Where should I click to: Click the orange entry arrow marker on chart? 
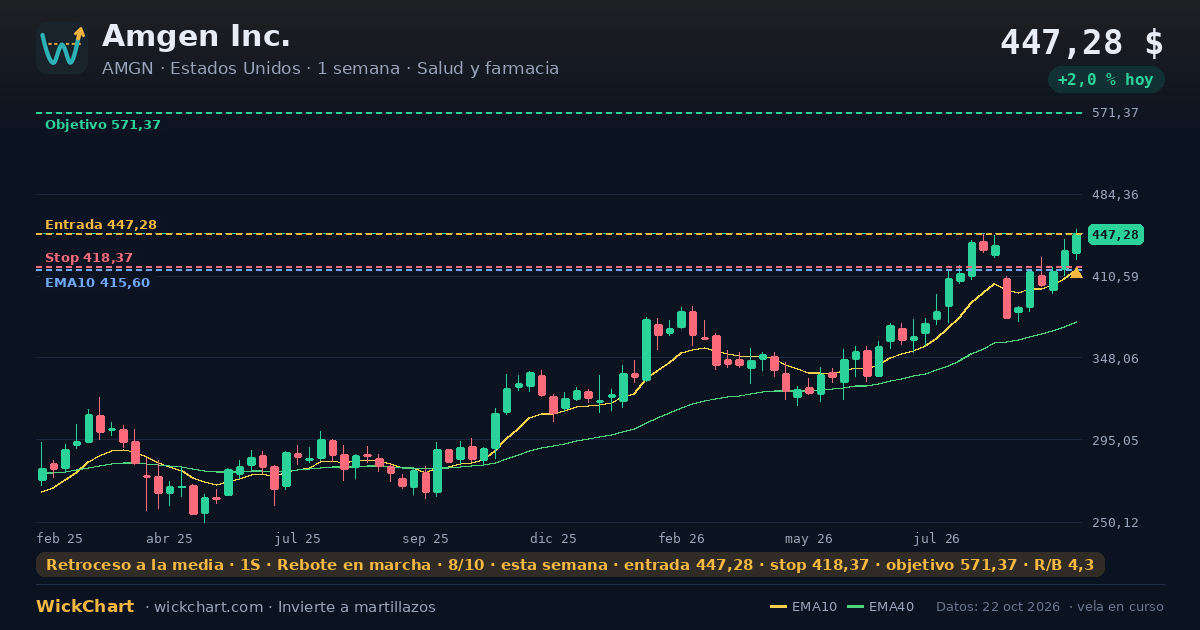coord(1076,272)
